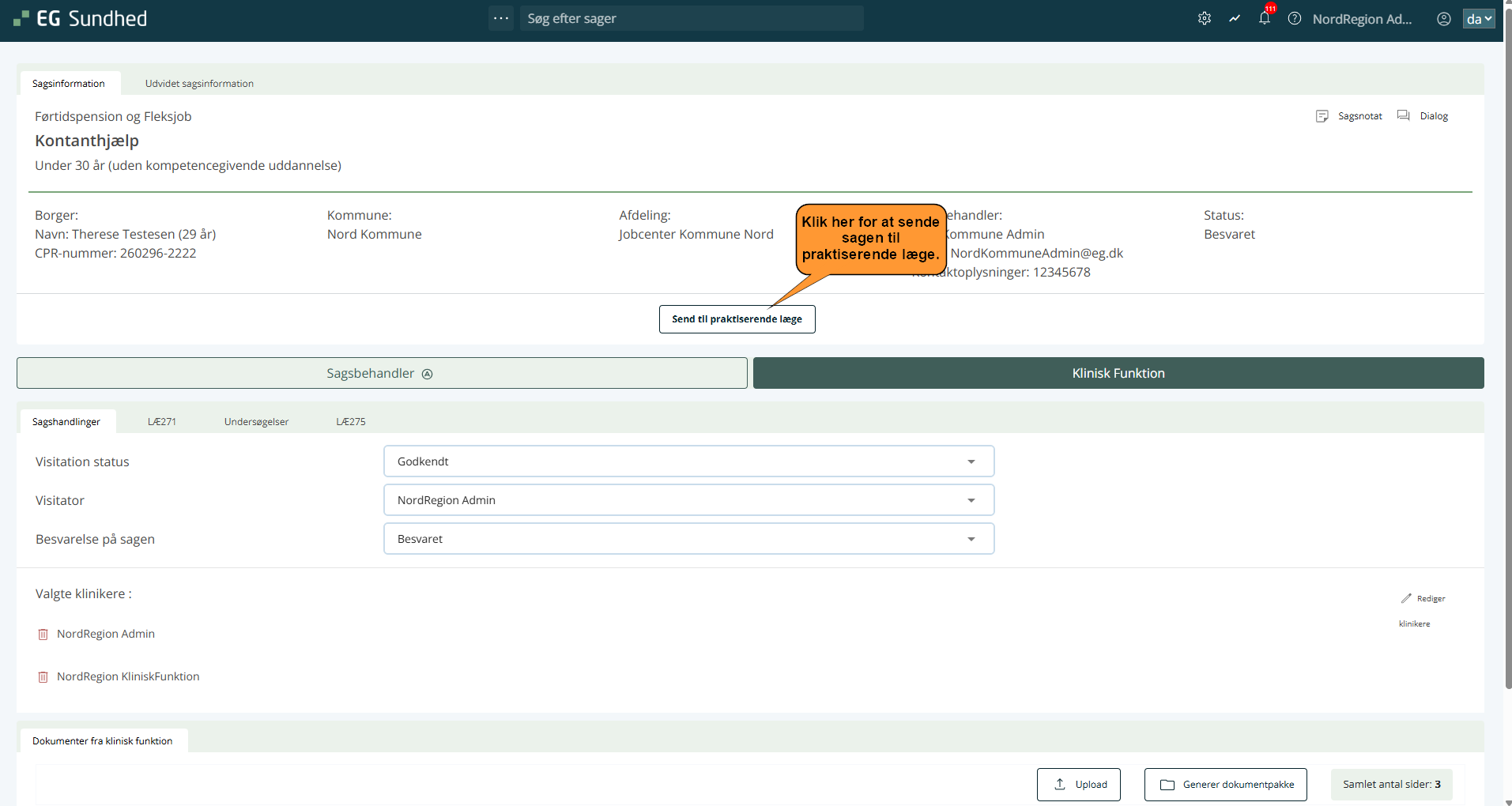
Task: Switch to the Udvidet sagsinformation tab
Action: [x=199, y=84]
